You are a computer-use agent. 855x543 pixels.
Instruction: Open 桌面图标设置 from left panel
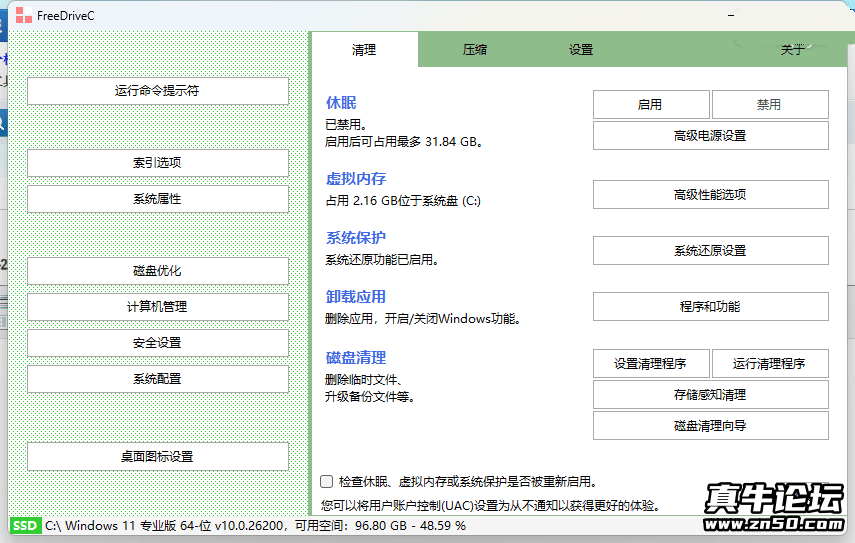[157, 457]
